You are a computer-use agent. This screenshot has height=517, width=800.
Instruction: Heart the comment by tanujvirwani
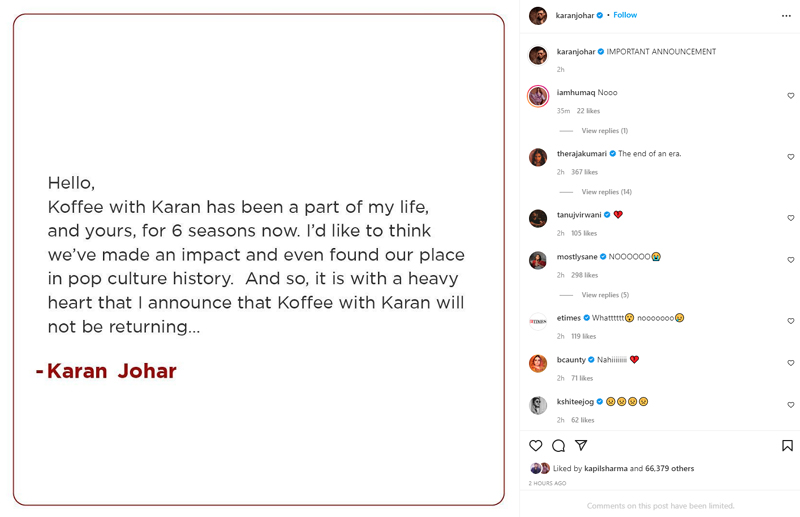click(x=791, y=218)
